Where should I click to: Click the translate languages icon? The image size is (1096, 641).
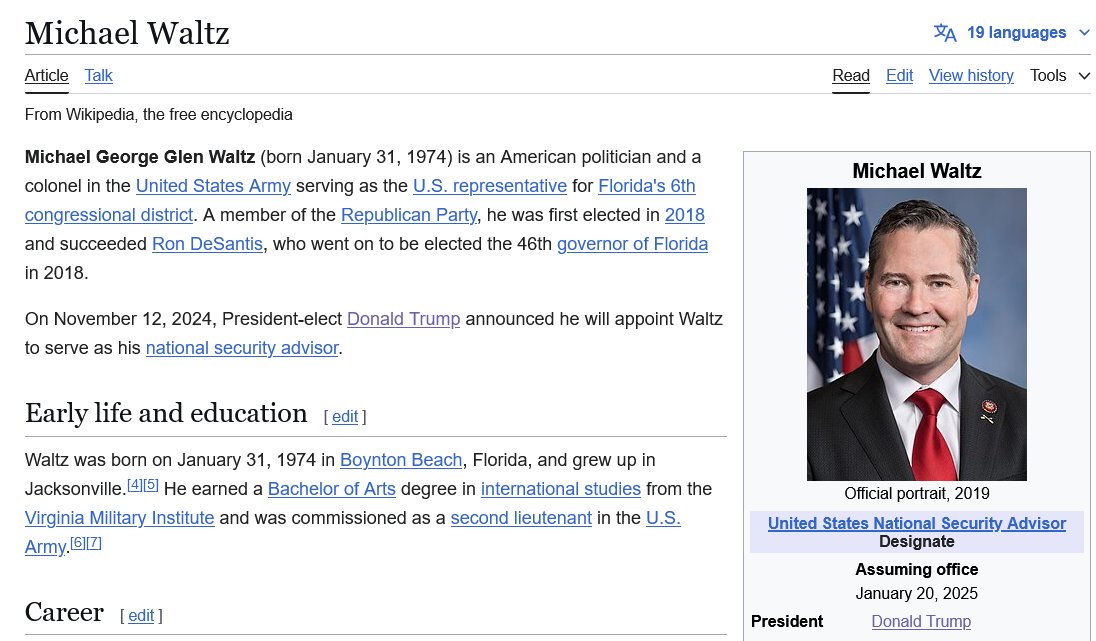pos(945,33)
